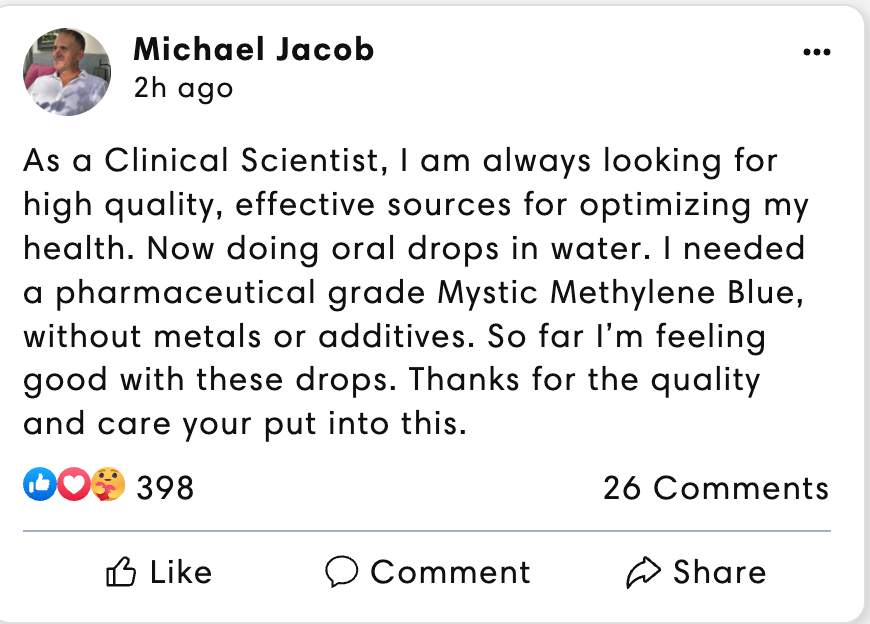This screenshot has width=870, height=624.
Task: Click the horizontal divider line above action buttons
Action: 427,531
